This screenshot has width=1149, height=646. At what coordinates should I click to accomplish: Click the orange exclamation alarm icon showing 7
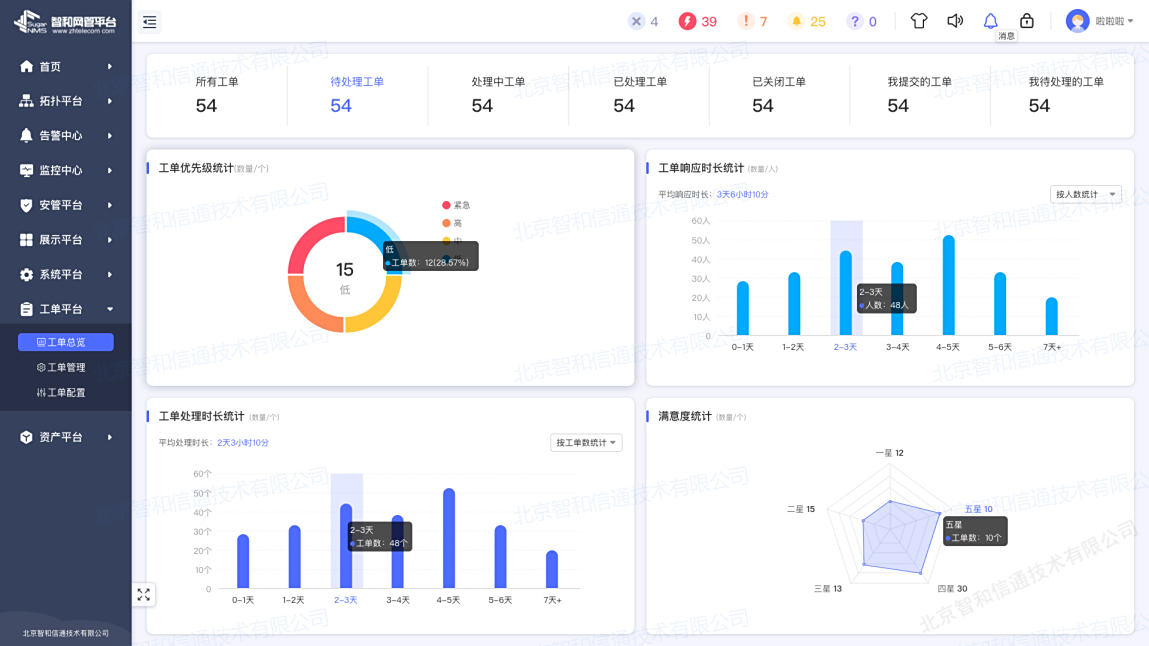(x=745, y=21)
